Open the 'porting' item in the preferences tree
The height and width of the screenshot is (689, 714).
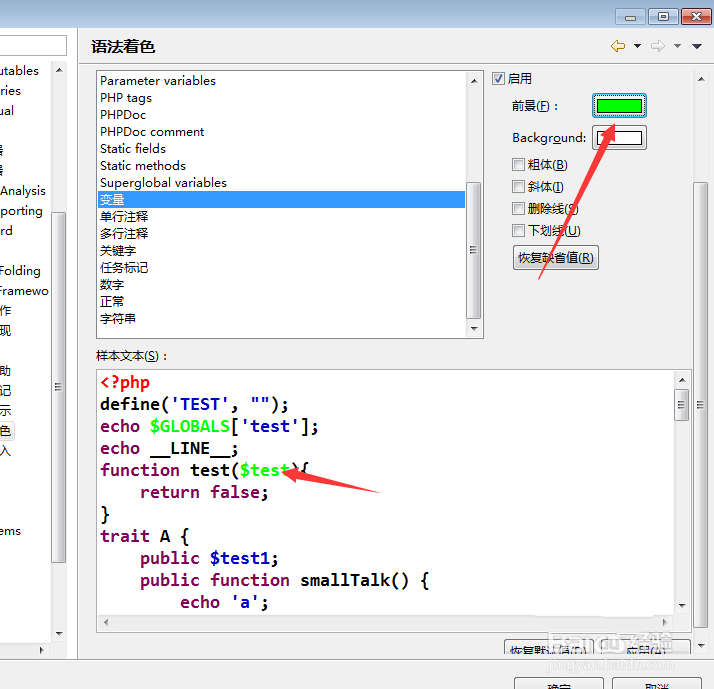[21, 211]
